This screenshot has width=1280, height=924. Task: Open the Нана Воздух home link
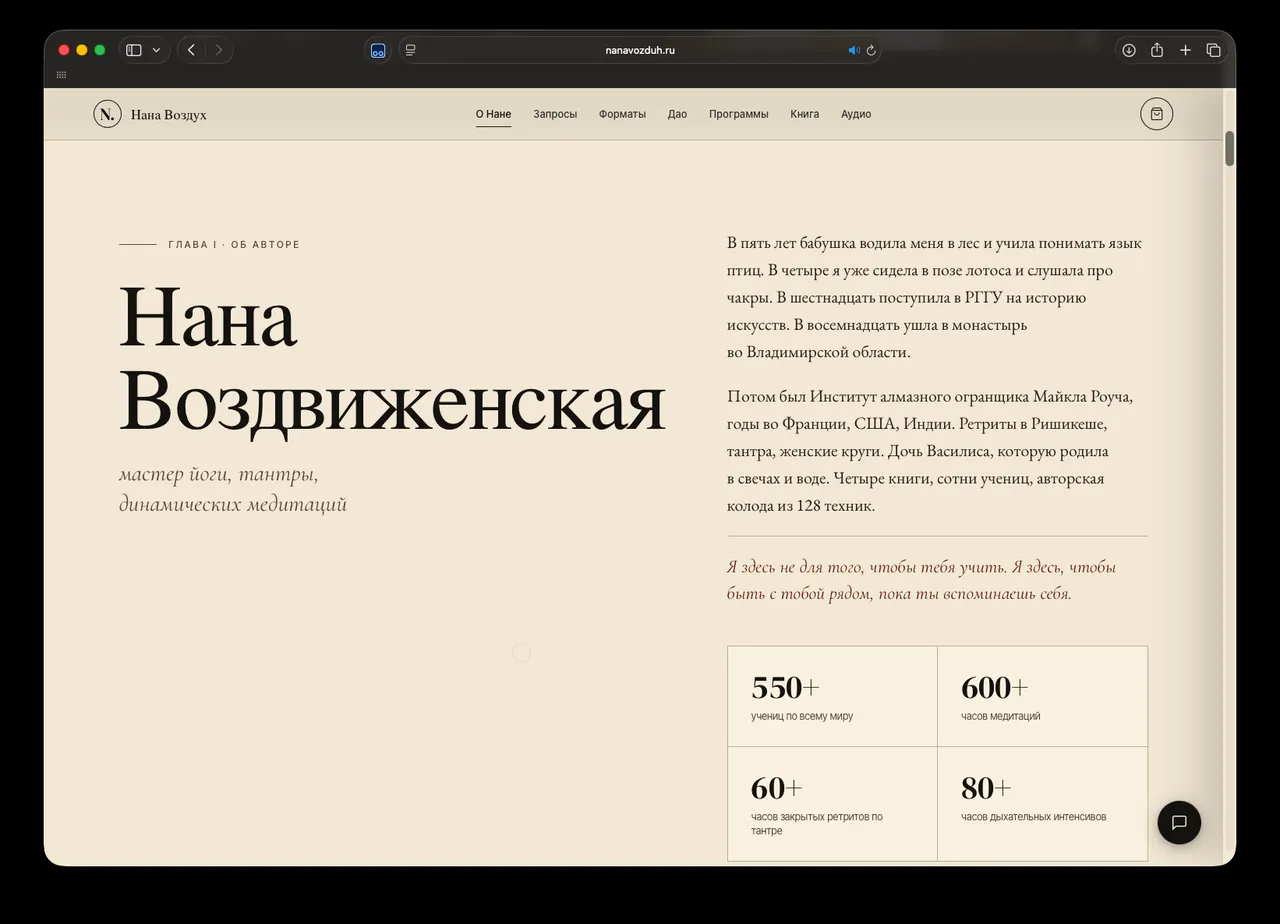point(169,114)
